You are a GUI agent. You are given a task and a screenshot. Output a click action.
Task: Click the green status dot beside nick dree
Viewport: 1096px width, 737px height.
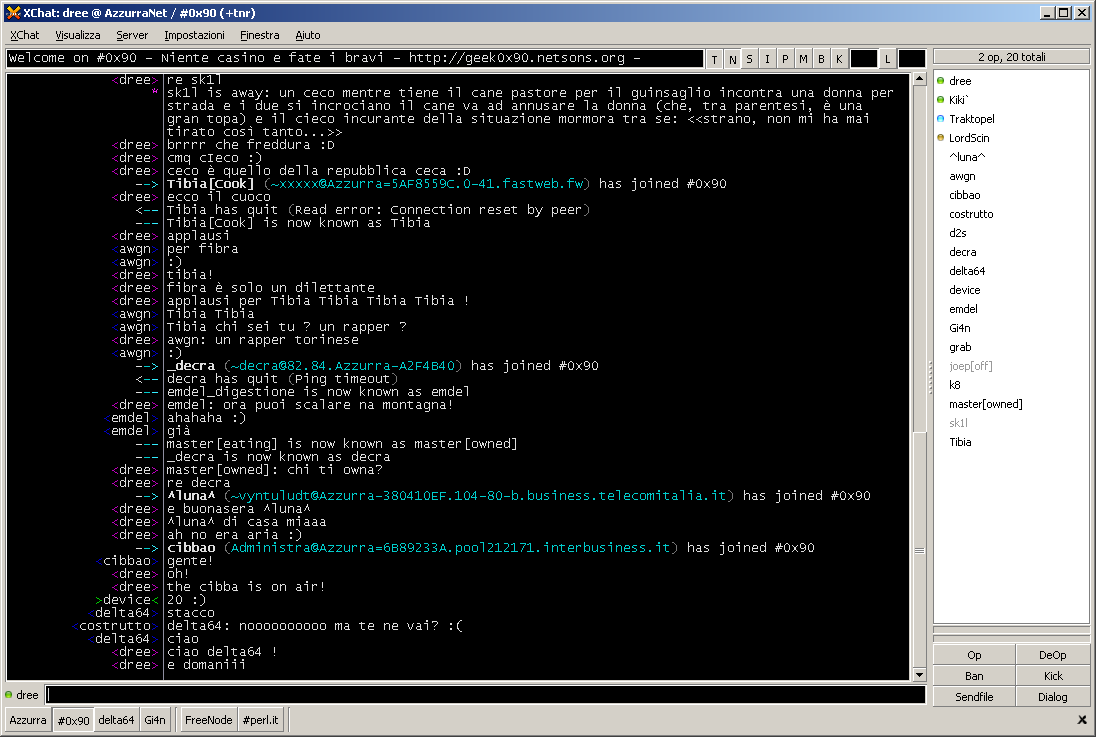8,695
